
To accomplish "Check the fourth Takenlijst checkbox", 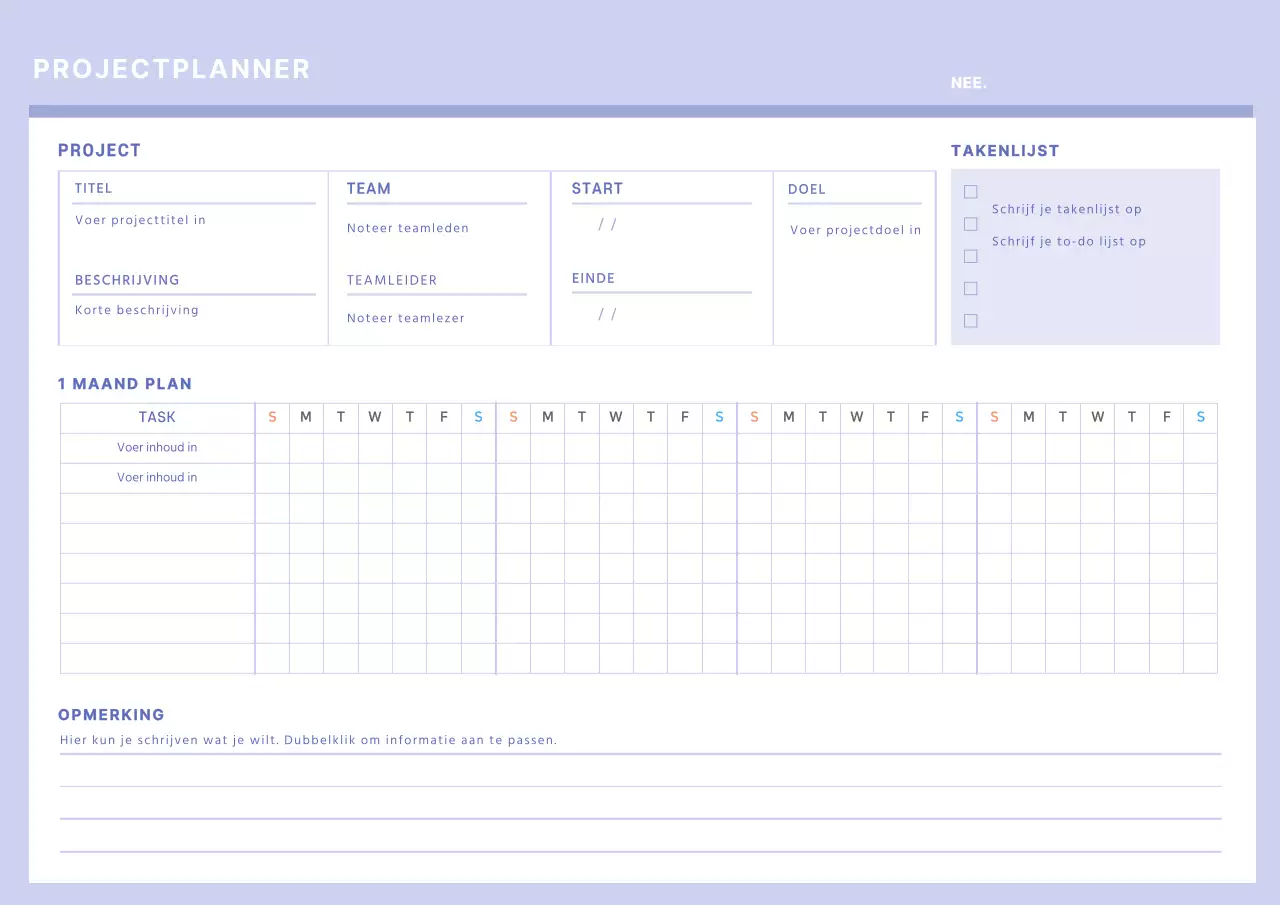I will (x=970, y=288).
